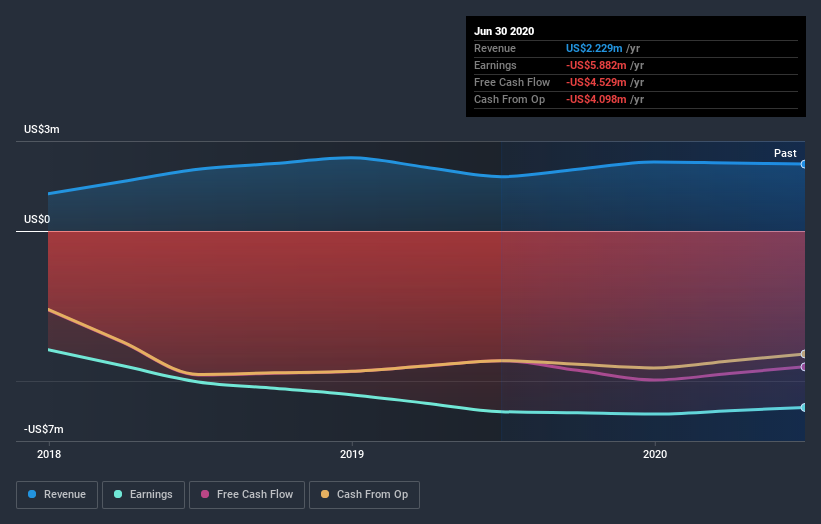Click the 2018 x-axis label
Screen dimensions: 821x524
click(x=49, y=454)
